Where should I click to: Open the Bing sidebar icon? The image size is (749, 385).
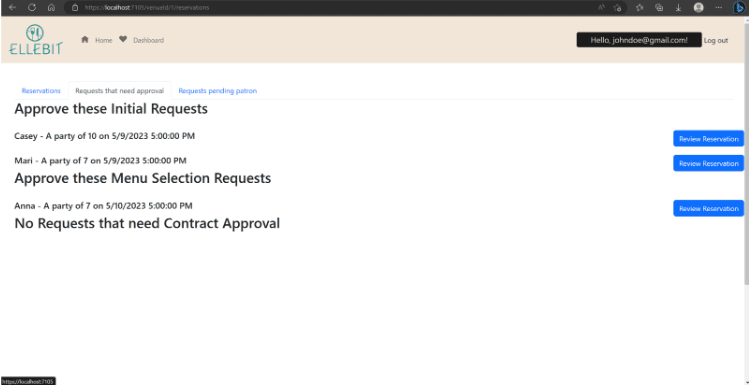pyautogui.click(x=740, y=8)
